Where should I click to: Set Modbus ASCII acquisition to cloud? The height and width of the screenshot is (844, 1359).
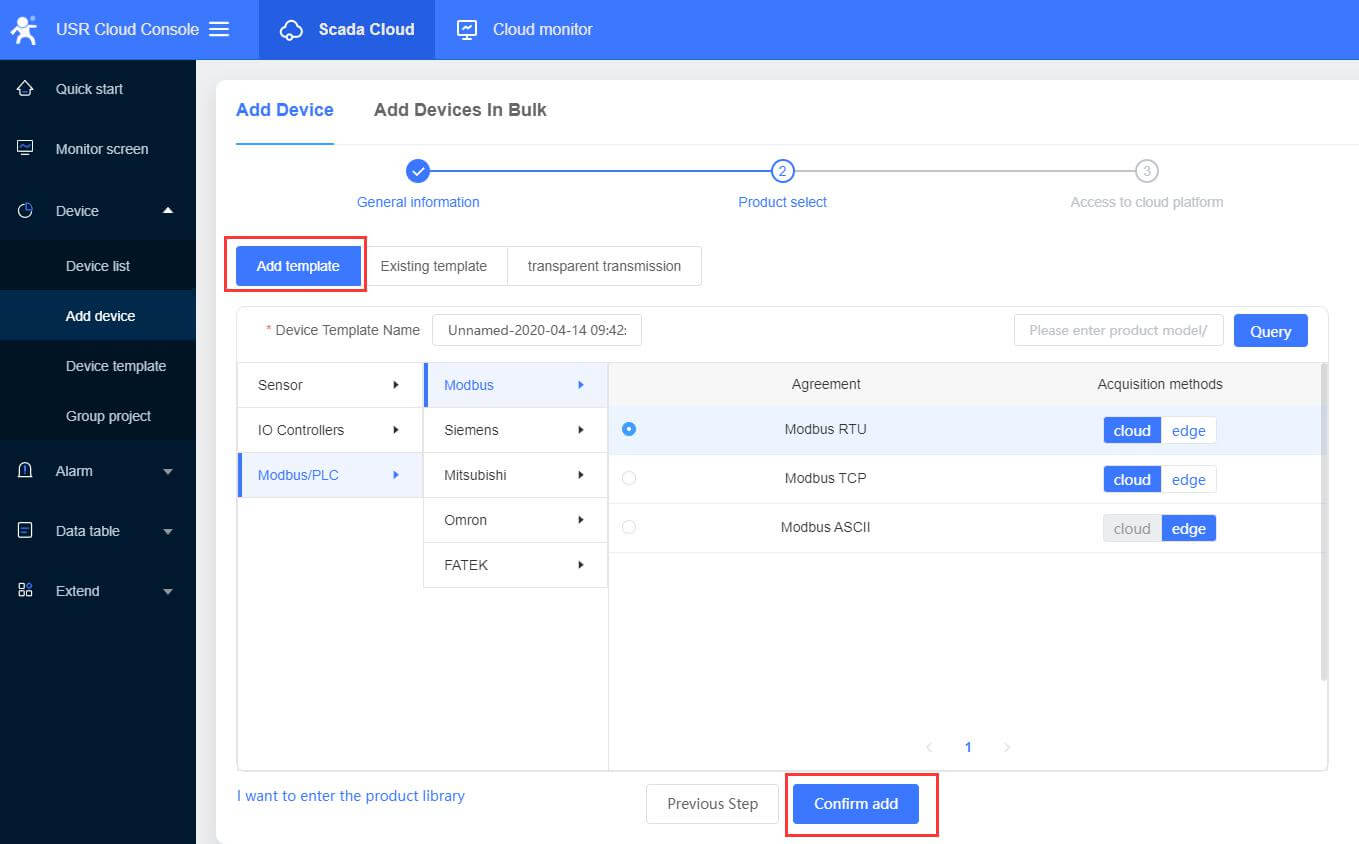coord(1132,528)
